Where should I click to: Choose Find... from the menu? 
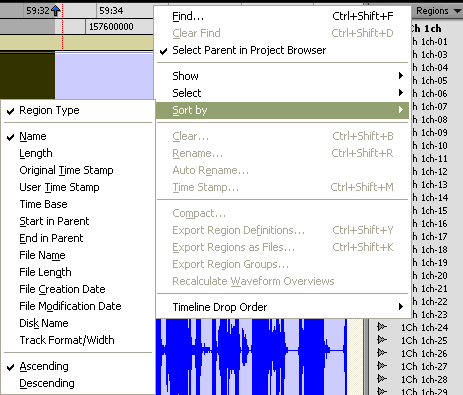point(282,16)
